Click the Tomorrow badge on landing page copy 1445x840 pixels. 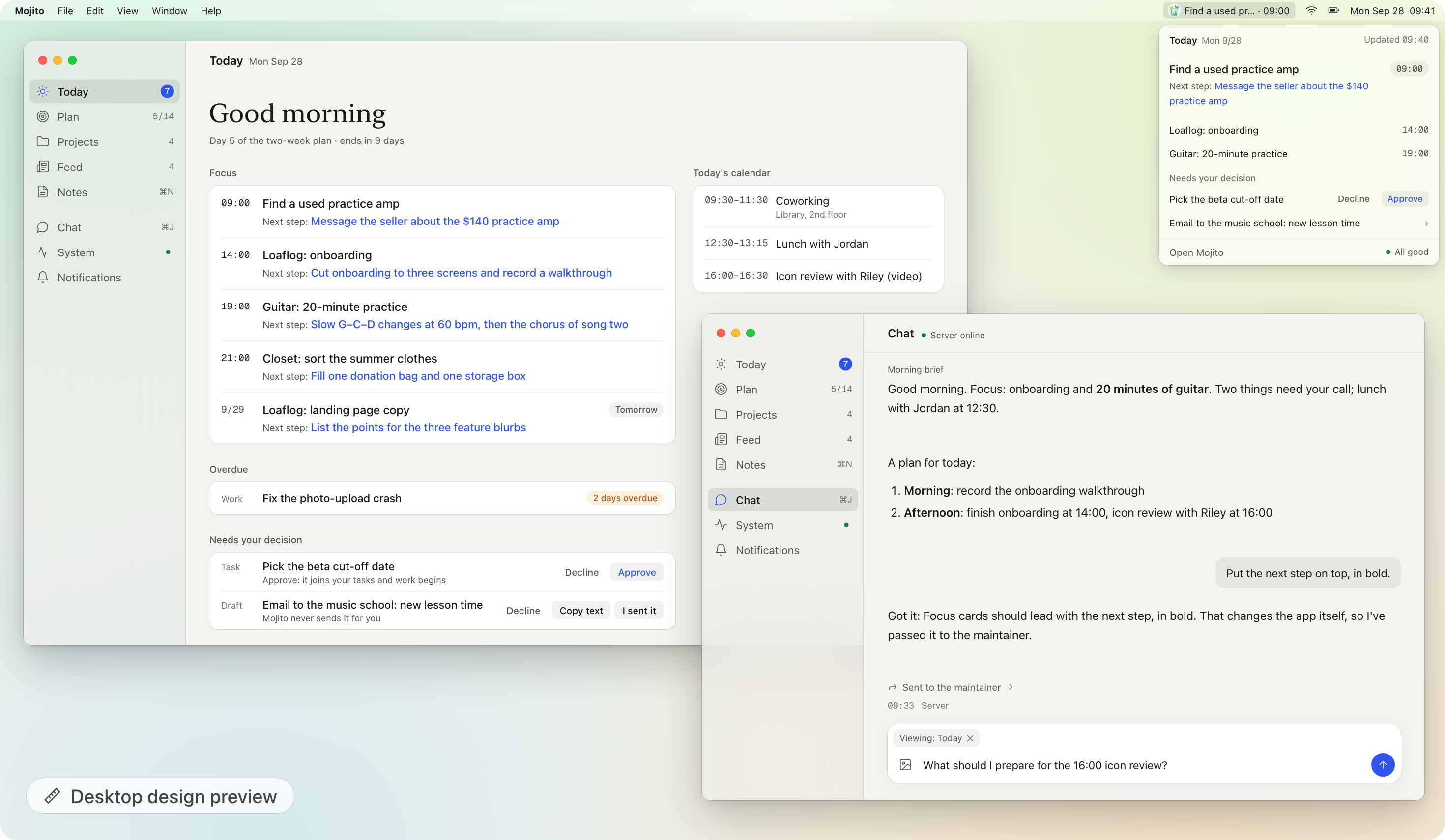point(636,409)
